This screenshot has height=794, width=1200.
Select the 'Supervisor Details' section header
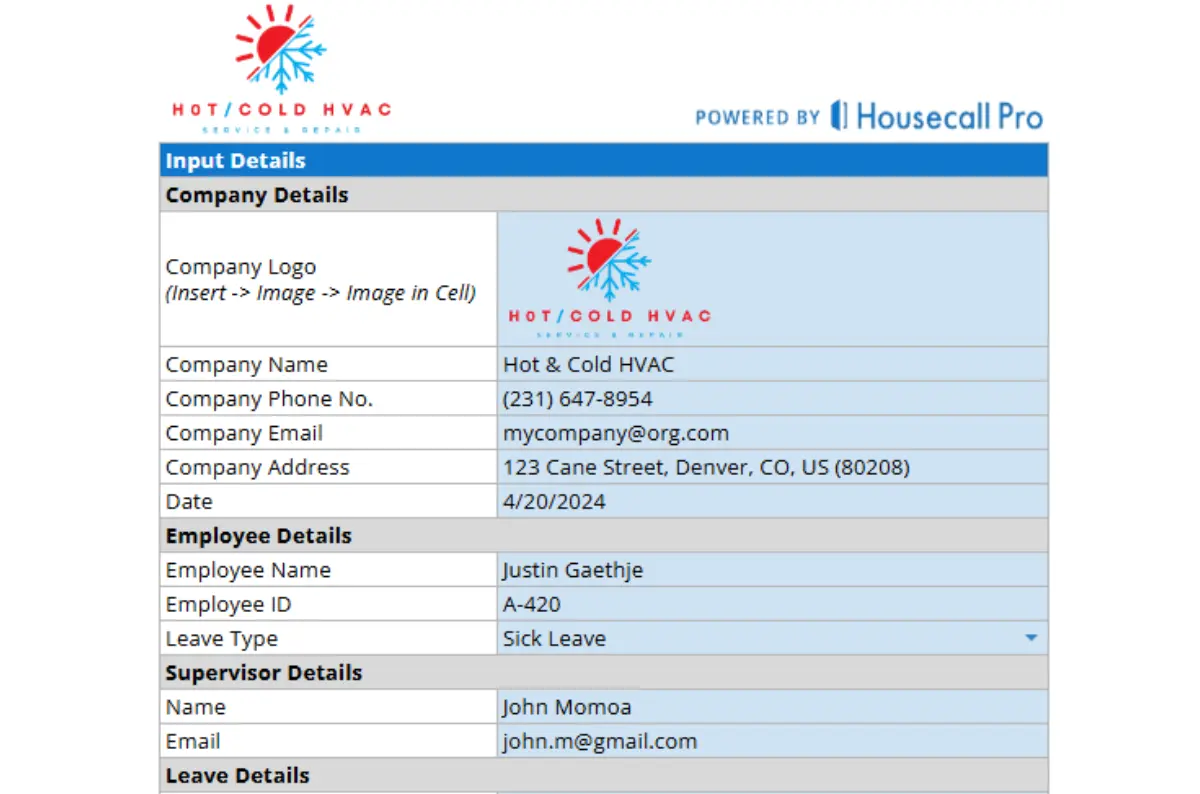pyautogui.click(x=604, y=672)
